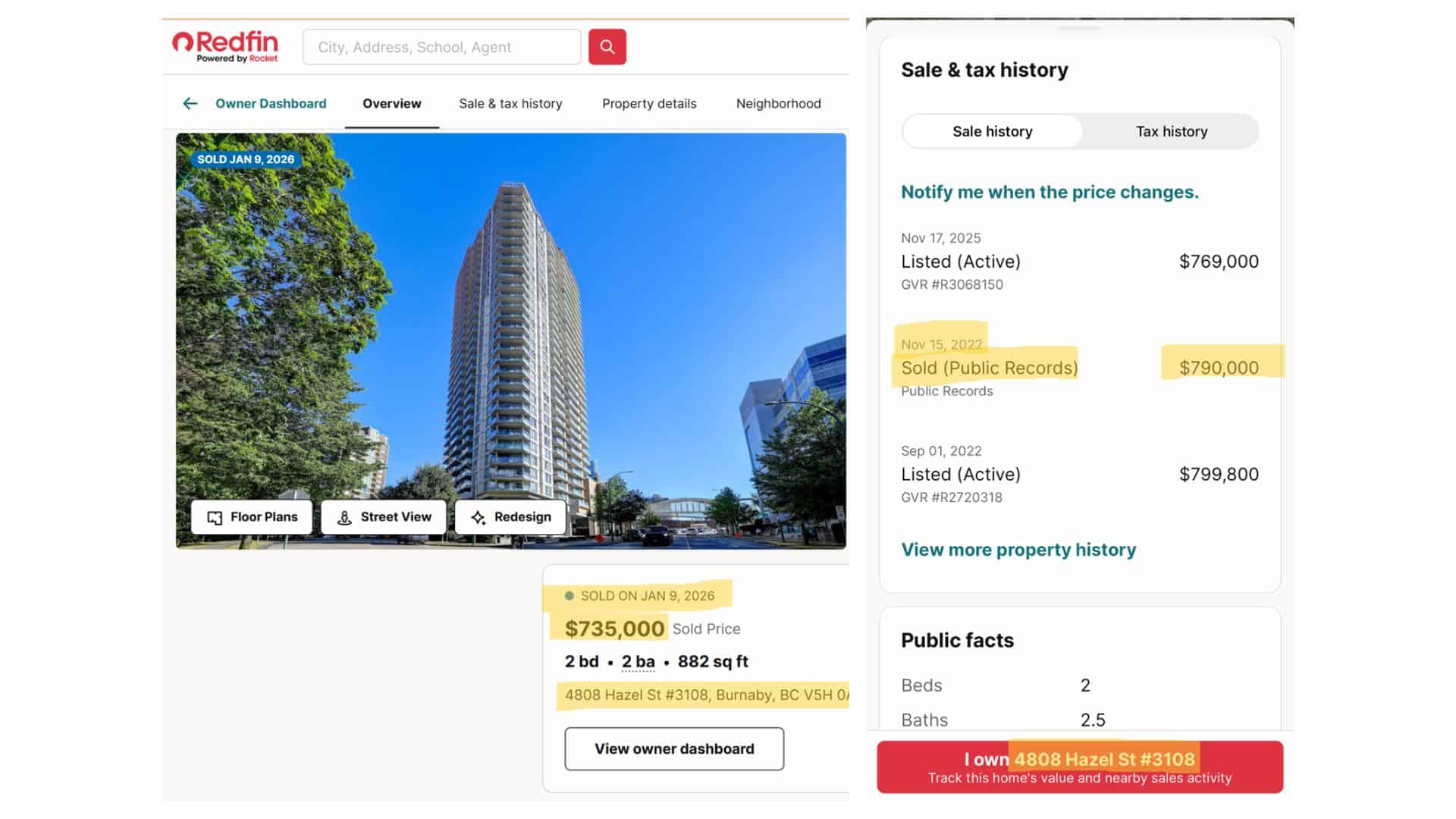The width and height of the screenshot is (1456, 819).
Task: Click the View owner dashboard button
Action: point(673,748)
